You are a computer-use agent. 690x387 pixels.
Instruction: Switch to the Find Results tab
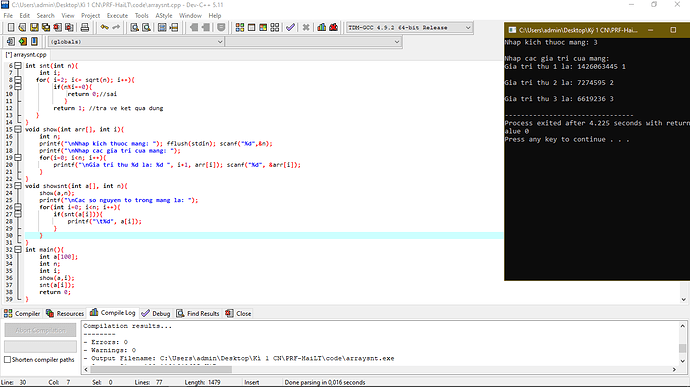coord(198,313)
